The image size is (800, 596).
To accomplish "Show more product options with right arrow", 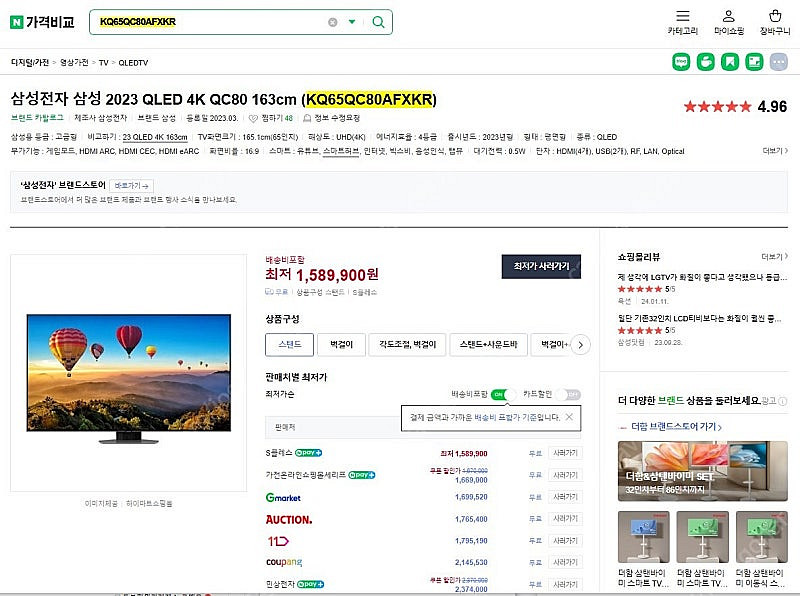I will 581,345.
